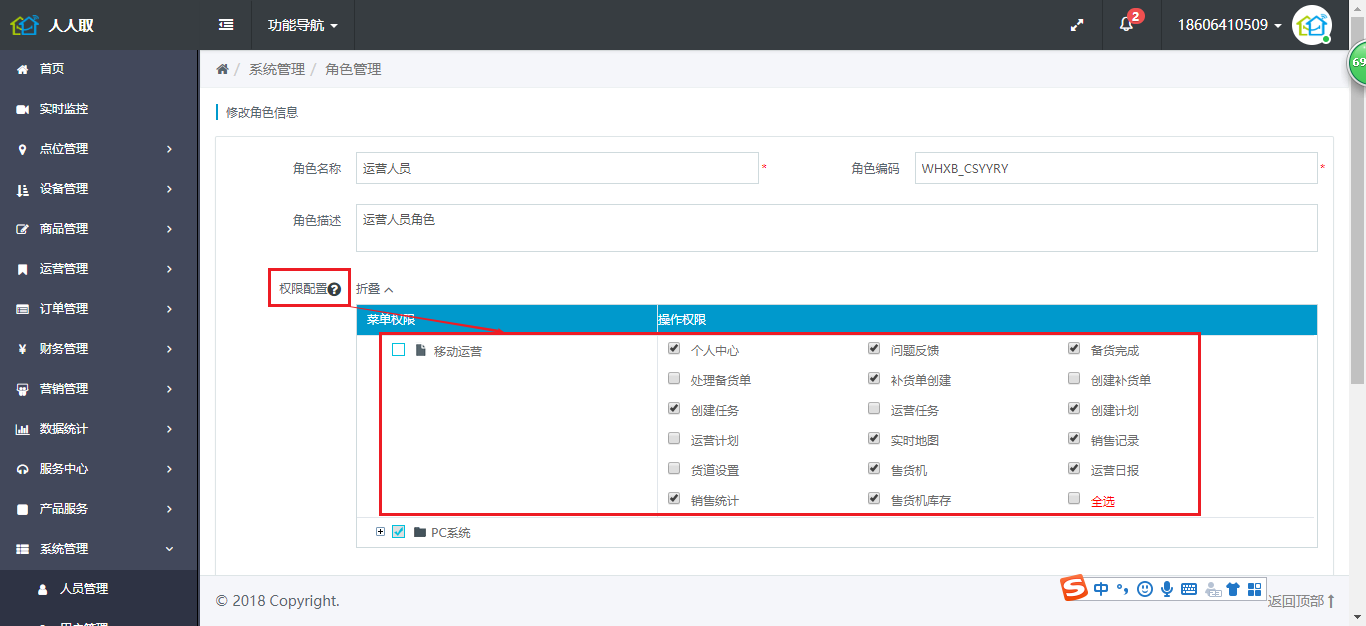The height and width of the screenshot is (626, 1366).
Task: Uncheck the 备货完成 checkbox
Action: [1074, 349]
